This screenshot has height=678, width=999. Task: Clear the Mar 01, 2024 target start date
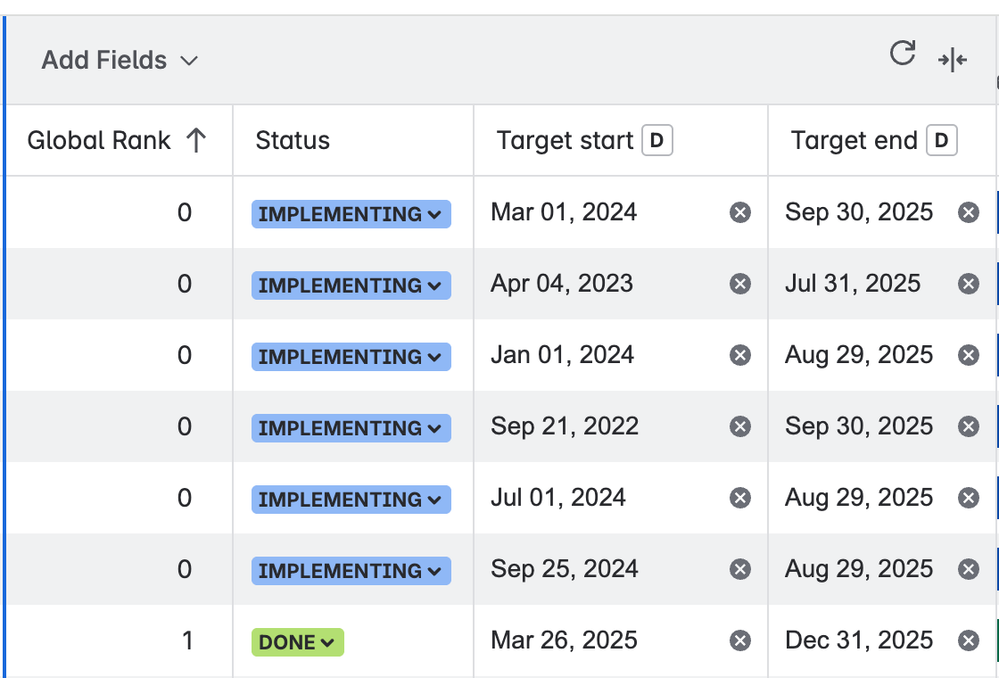click(x=740, y=213)
